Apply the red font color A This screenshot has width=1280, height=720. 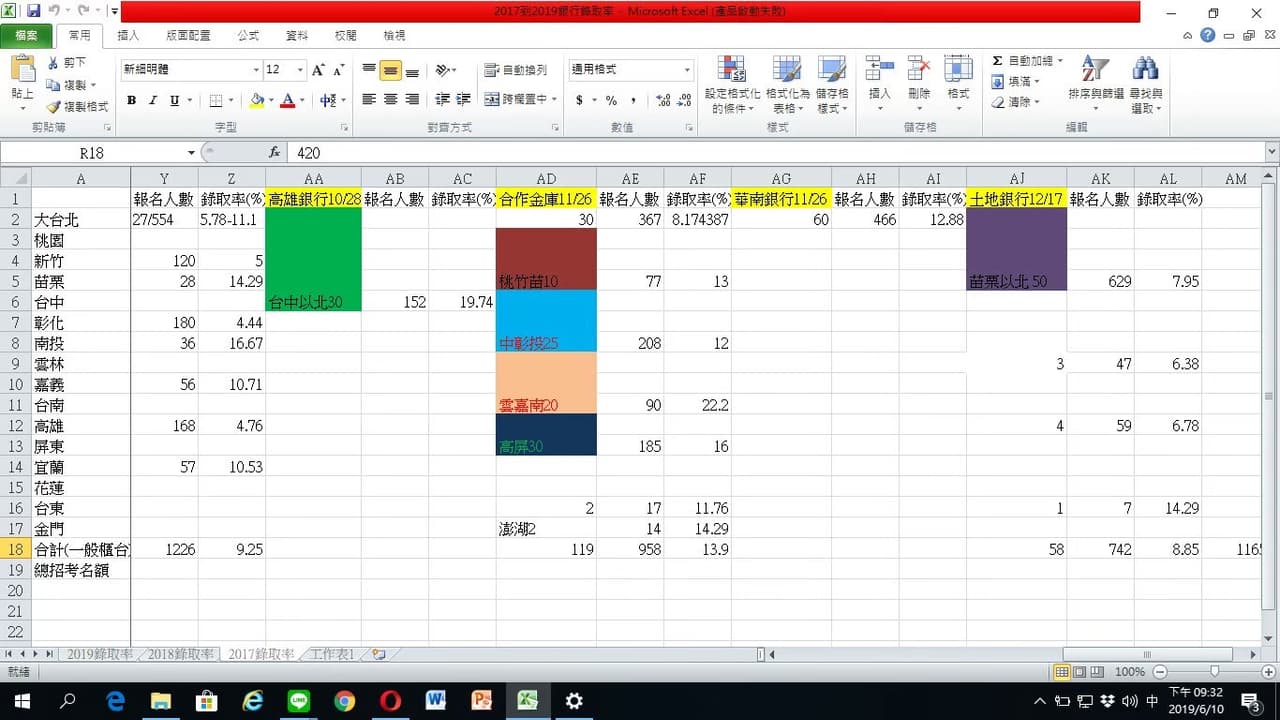[288, 100]
